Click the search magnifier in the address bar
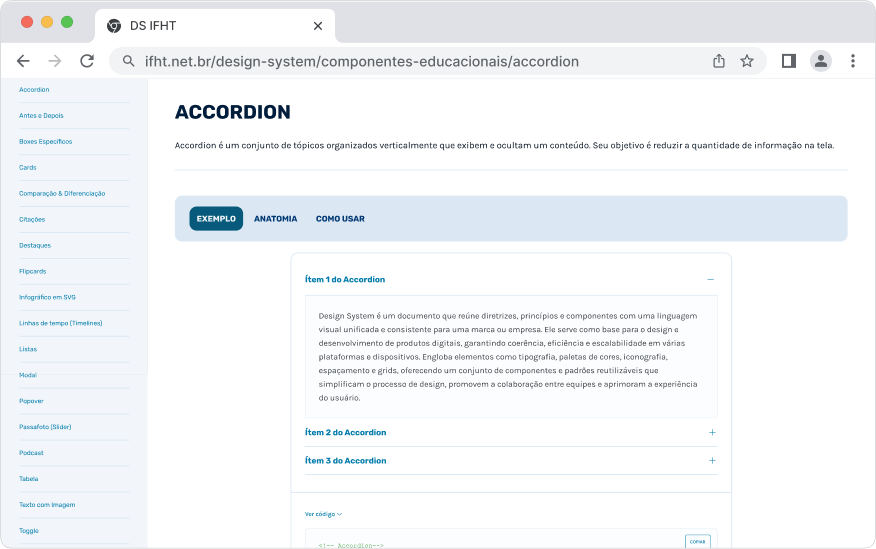876x549 pixels. (x=128, y=61)
